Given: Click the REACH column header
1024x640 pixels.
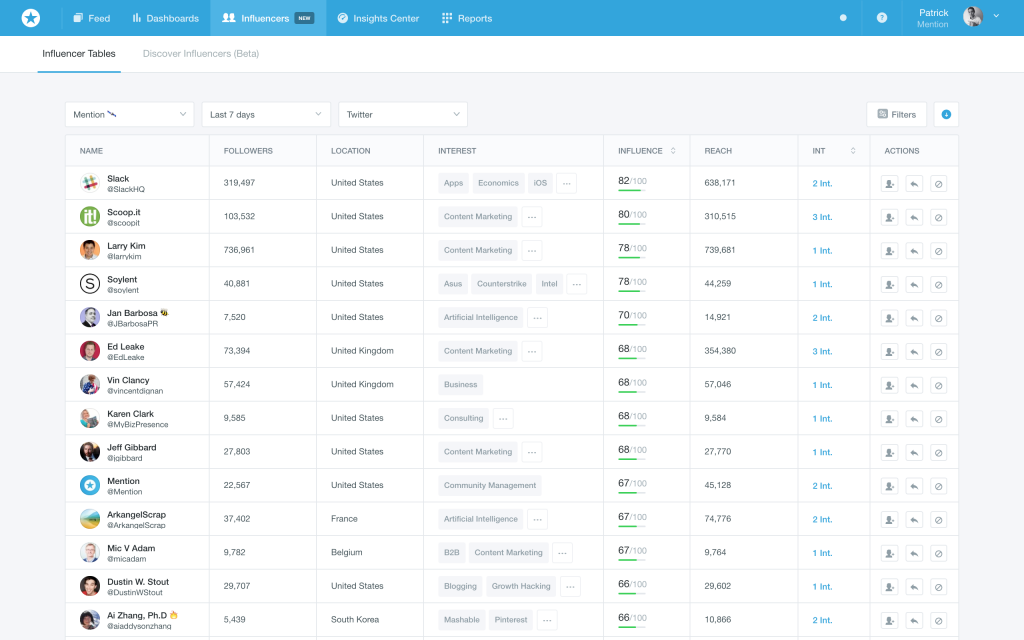Looking at the screenshot, I should coord(718,151).
